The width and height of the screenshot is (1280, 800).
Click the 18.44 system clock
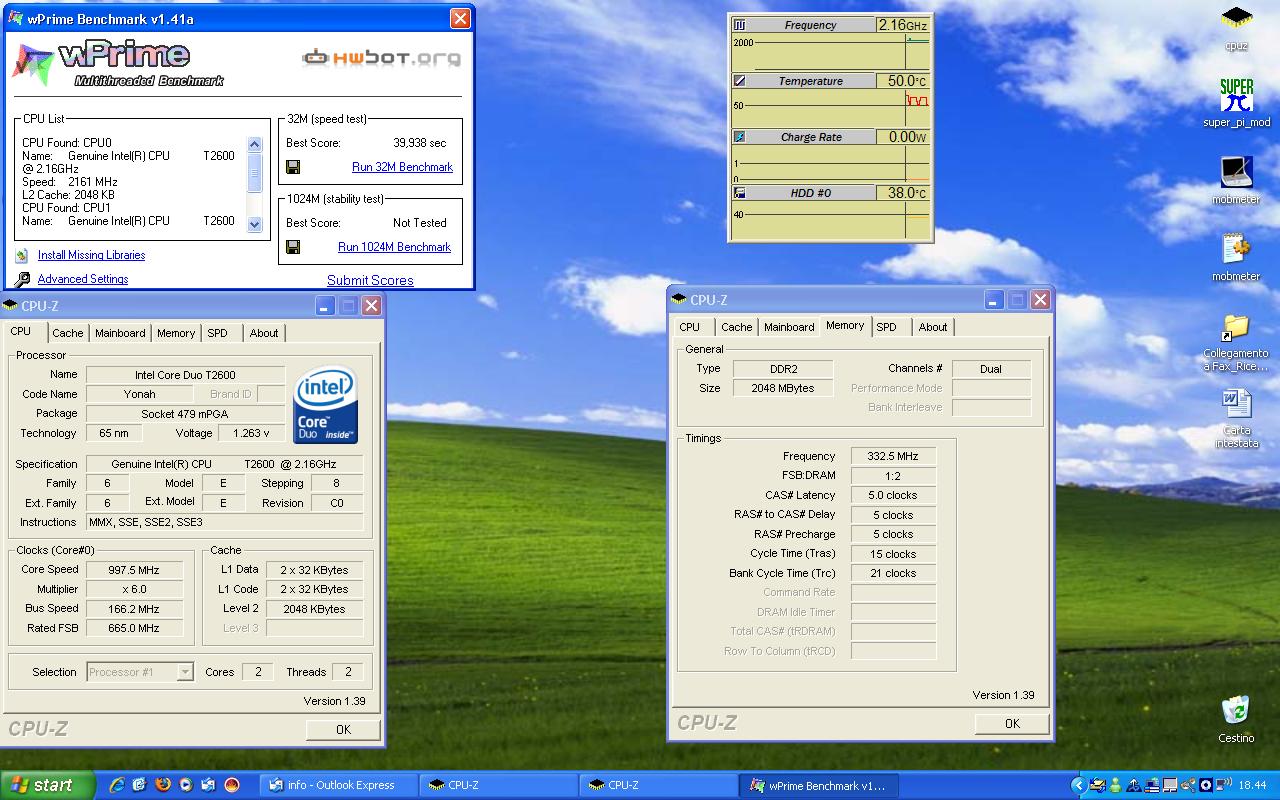click(1252, 785)
